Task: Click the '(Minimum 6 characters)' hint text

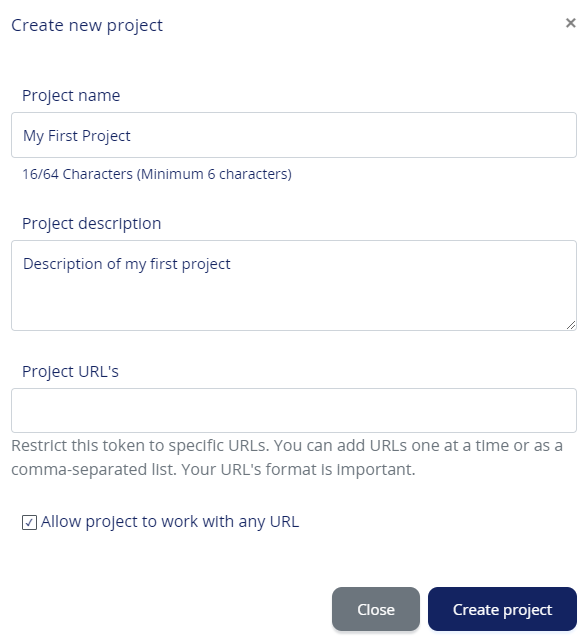Action: tap(214, 174)
